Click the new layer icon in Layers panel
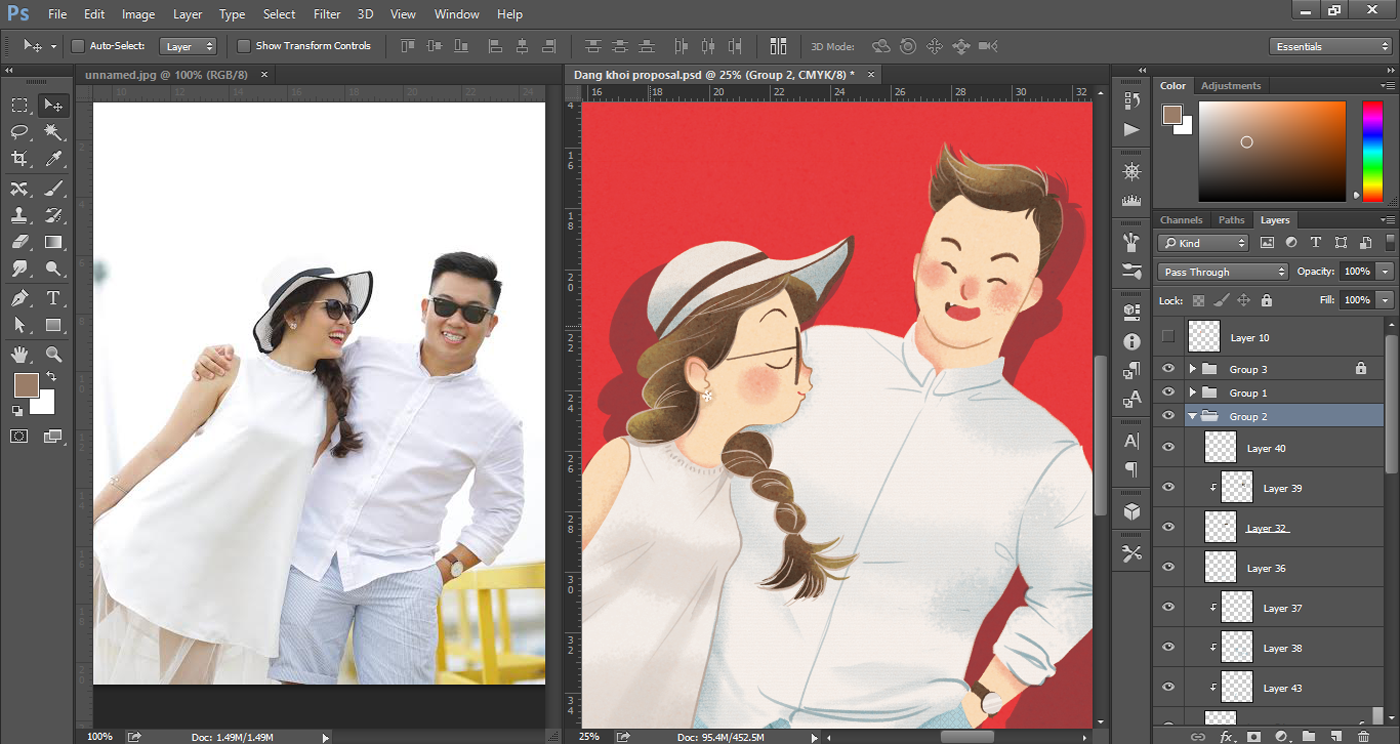This screenshot has height=744, width=1400. 1335,737
